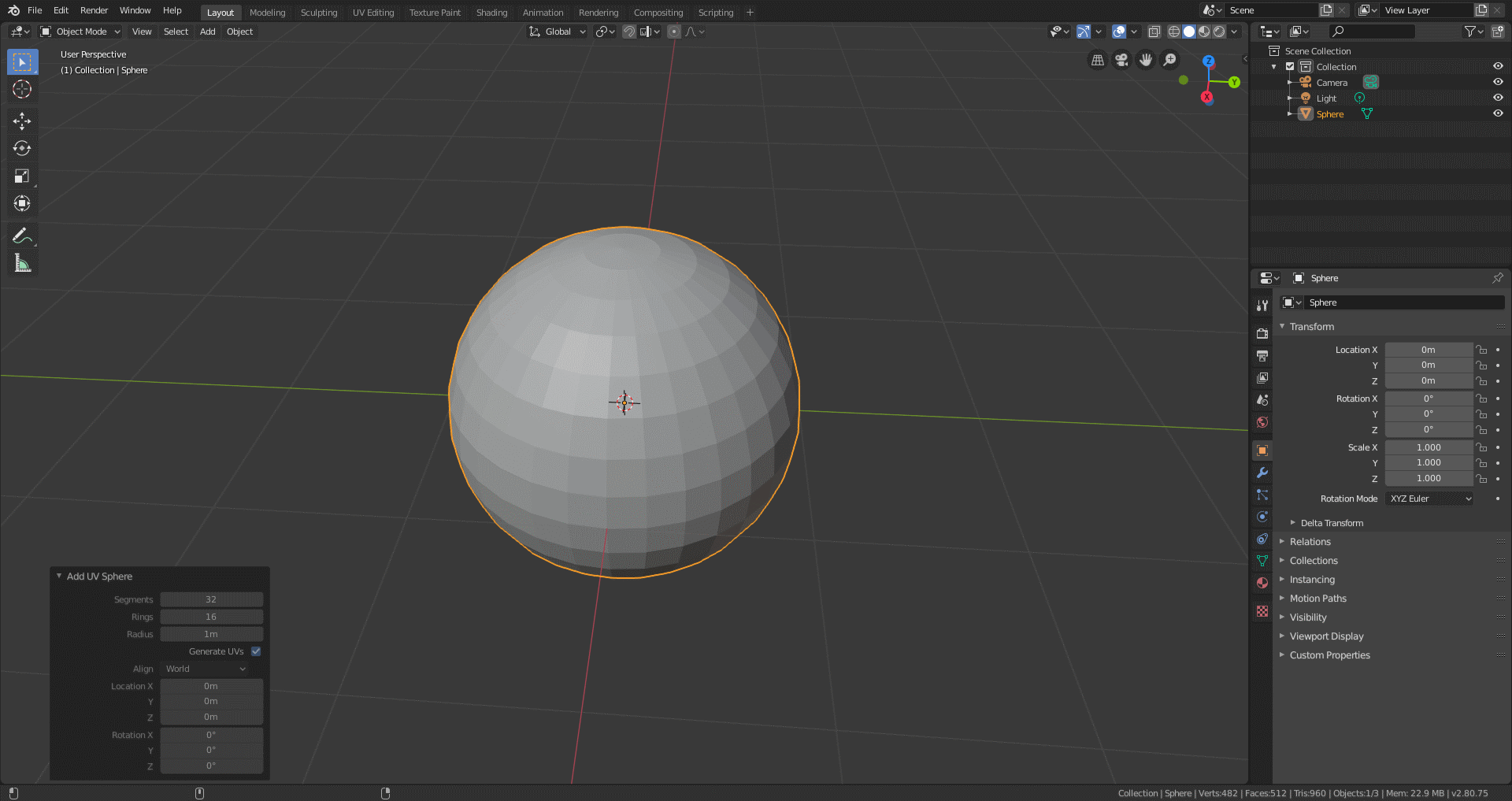Image resolution: width=1512 pixels, height=801 pixels.
Task: Click the outliner search field
Action: (x=1370, y=32)
